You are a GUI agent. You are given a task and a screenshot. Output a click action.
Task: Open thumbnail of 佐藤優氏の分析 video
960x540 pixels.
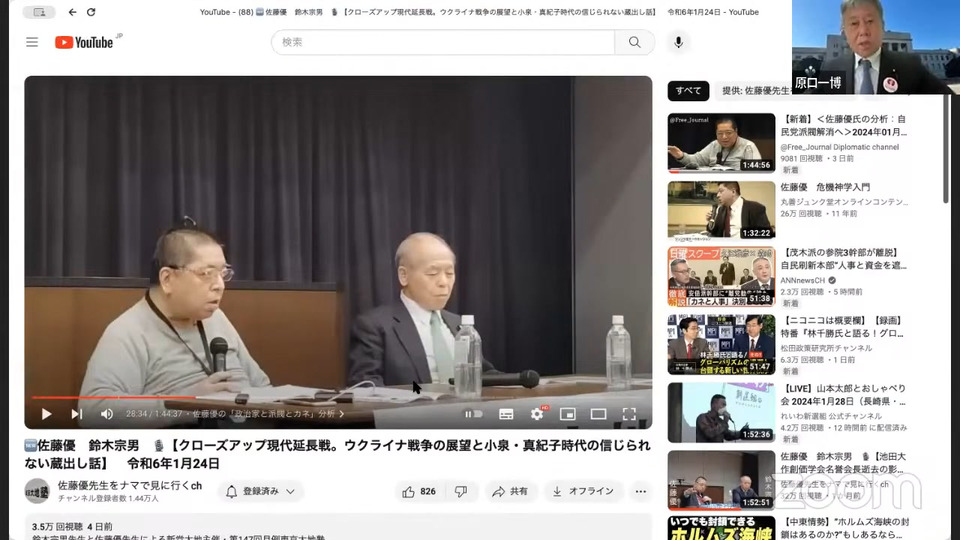(x=721, y=143)
